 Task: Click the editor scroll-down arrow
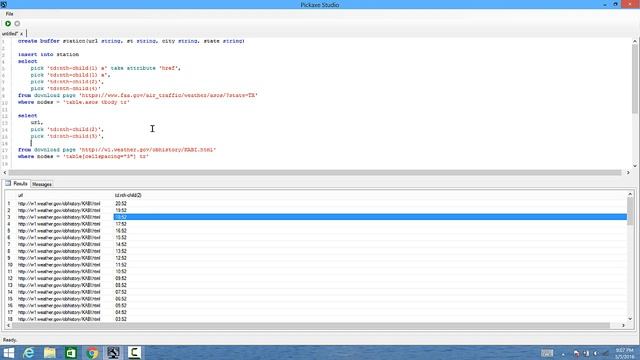pos(635,165)
